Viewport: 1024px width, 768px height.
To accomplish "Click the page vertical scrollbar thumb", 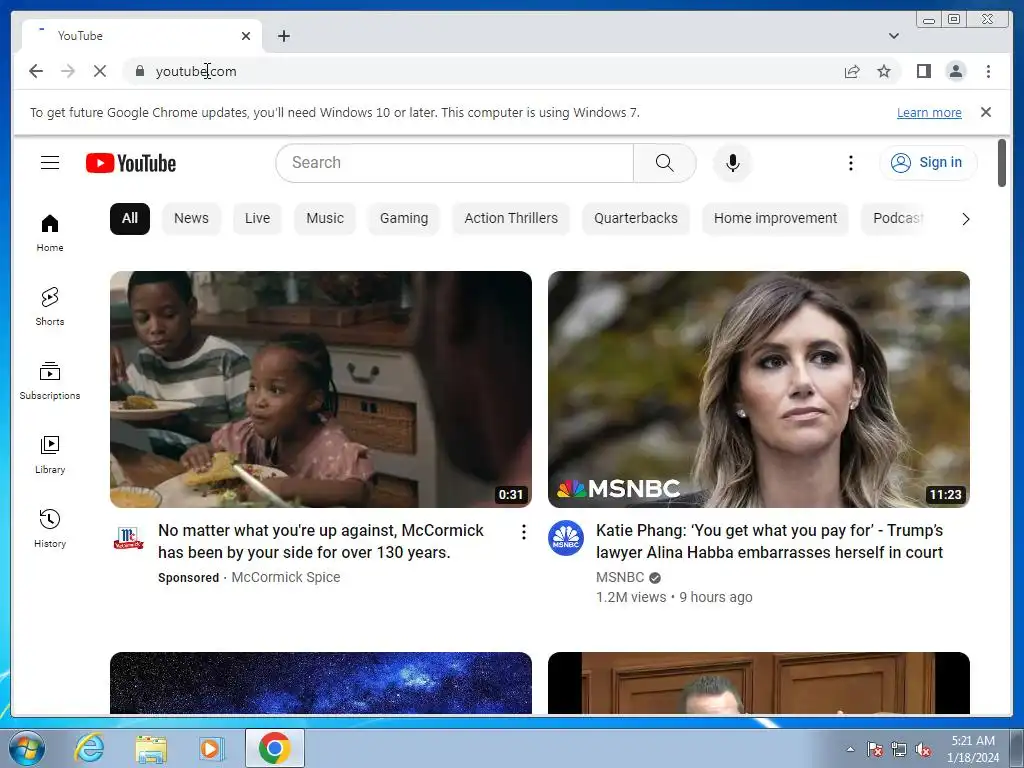I will pyautogui.click(x=1002, y=163).
